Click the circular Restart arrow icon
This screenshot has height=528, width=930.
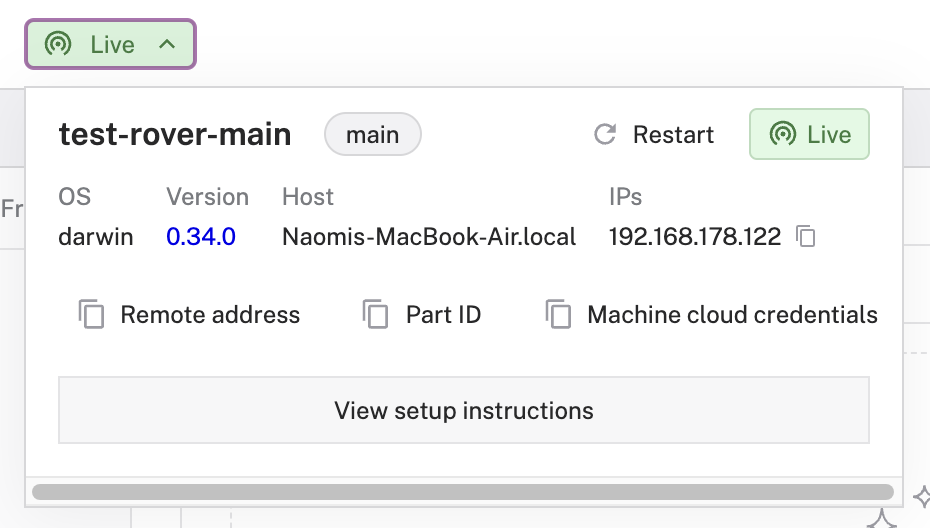pyautogui.click(x=605, y=135)
